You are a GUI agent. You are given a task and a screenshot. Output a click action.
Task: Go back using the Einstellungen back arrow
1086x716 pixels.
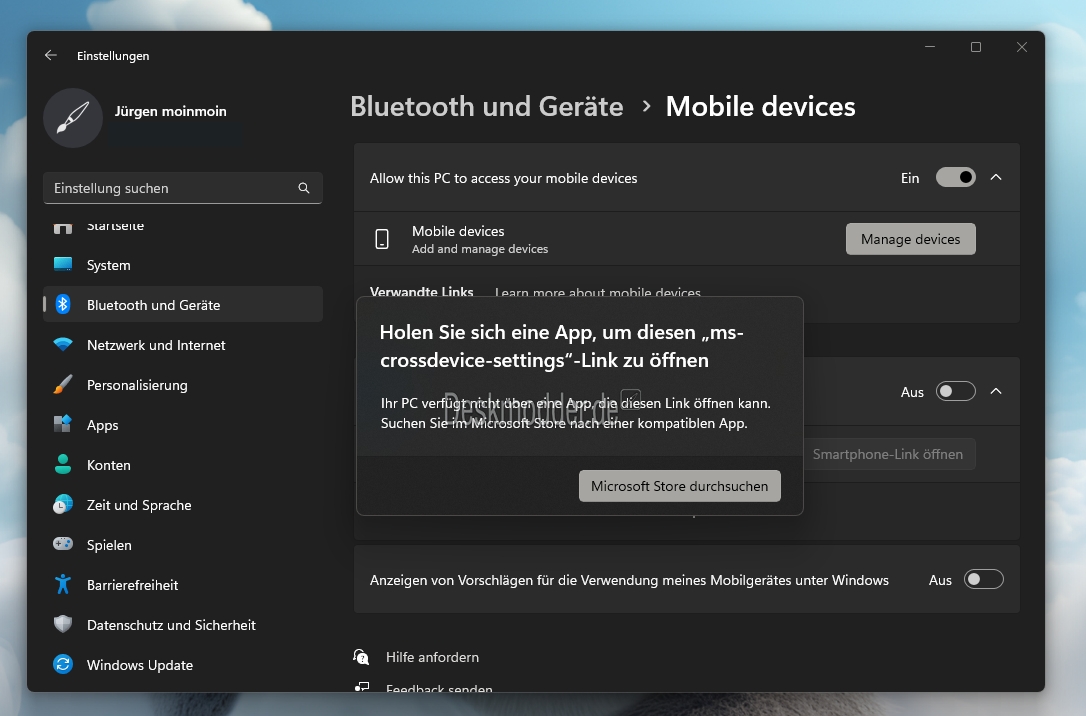(x=51, y=55)
